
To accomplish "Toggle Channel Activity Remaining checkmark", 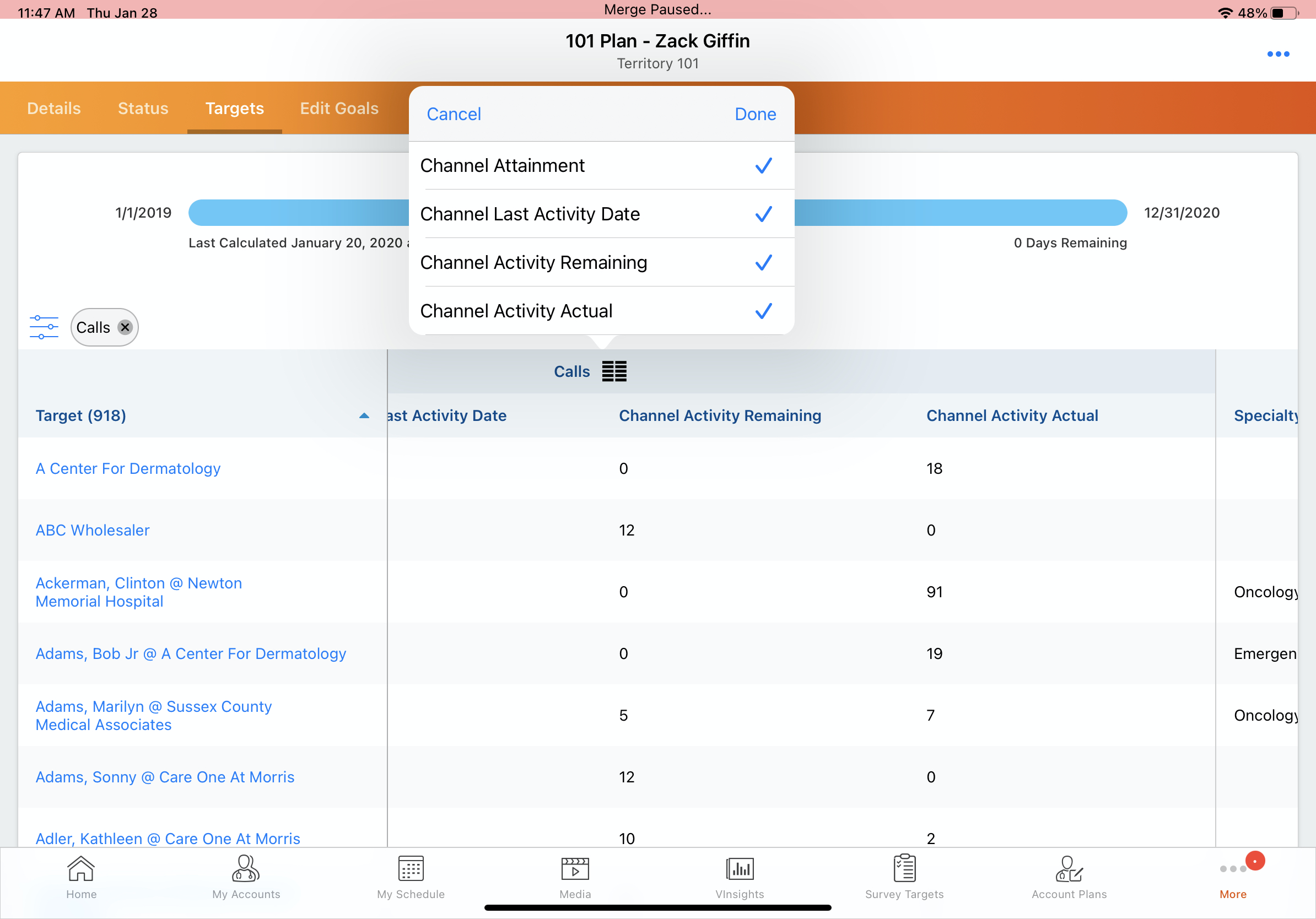I will pos(763,262).
